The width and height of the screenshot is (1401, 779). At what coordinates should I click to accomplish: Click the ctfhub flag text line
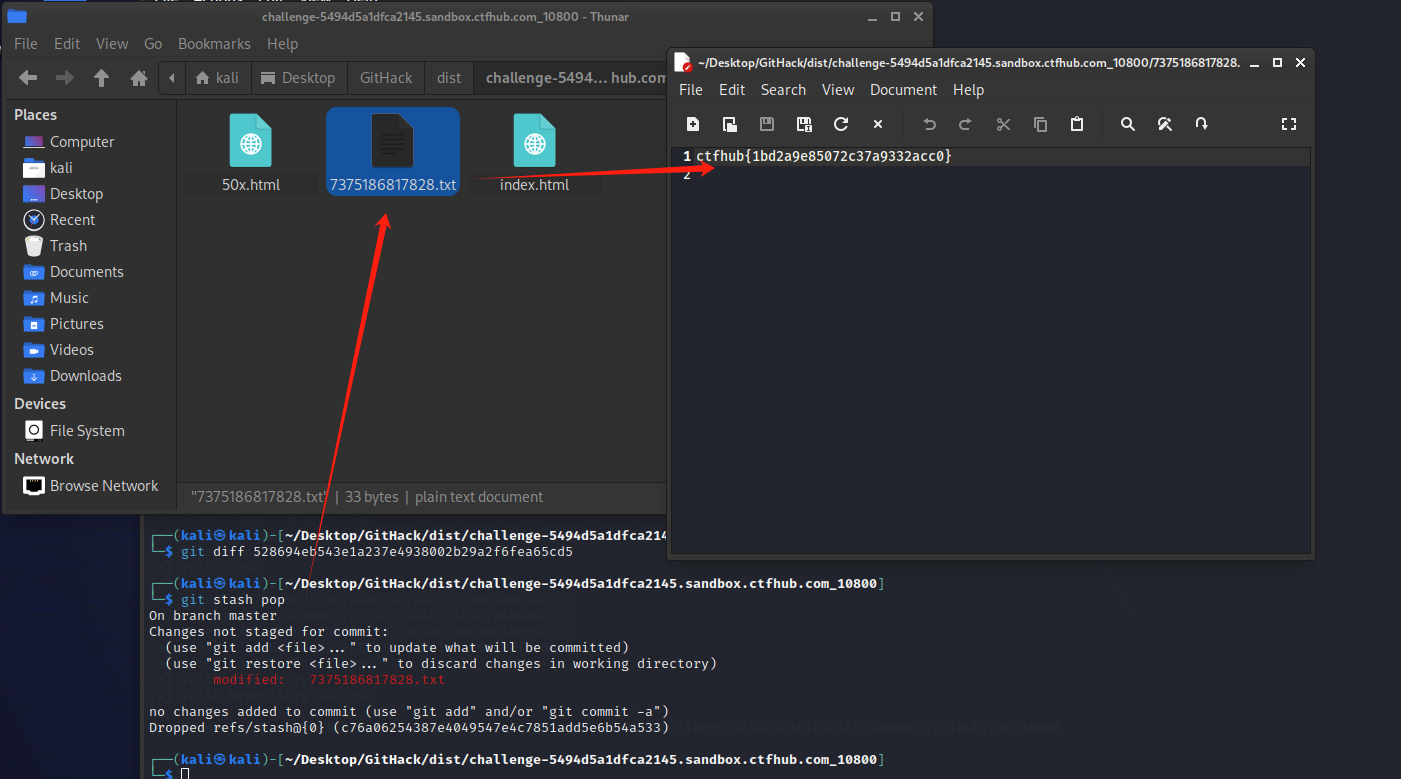coord(824,157)
